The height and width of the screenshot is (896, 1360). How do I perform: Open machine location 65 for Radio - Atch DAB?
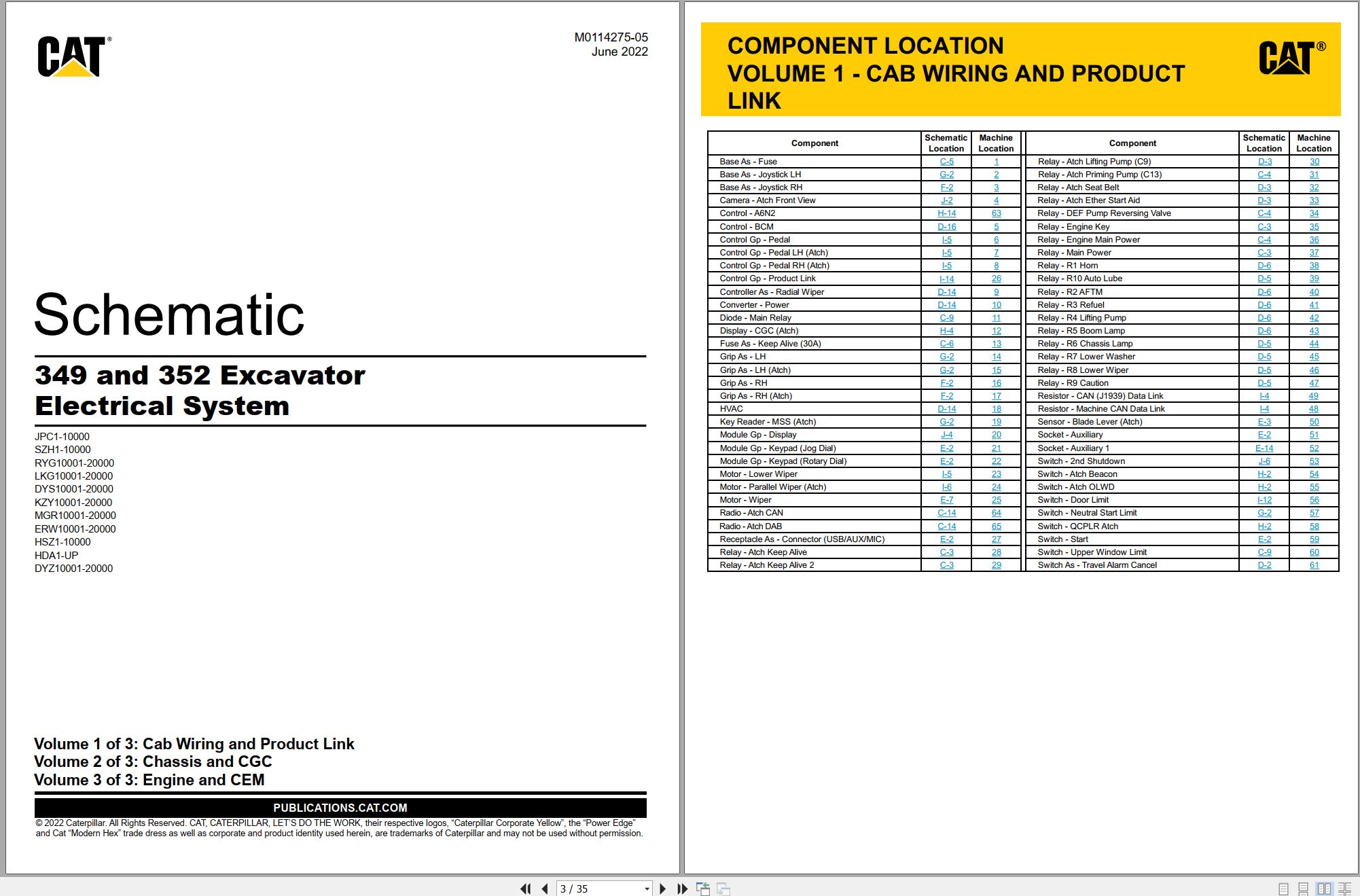point(996,526)
